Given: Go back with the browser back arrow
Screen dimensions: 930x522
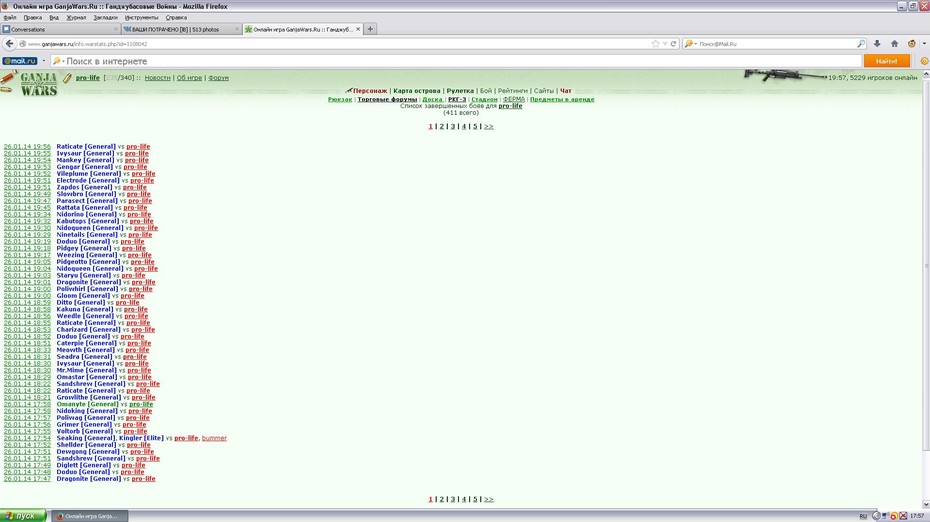Looking at the screenshot, I should pyautogui.click(x=9, y=44).
